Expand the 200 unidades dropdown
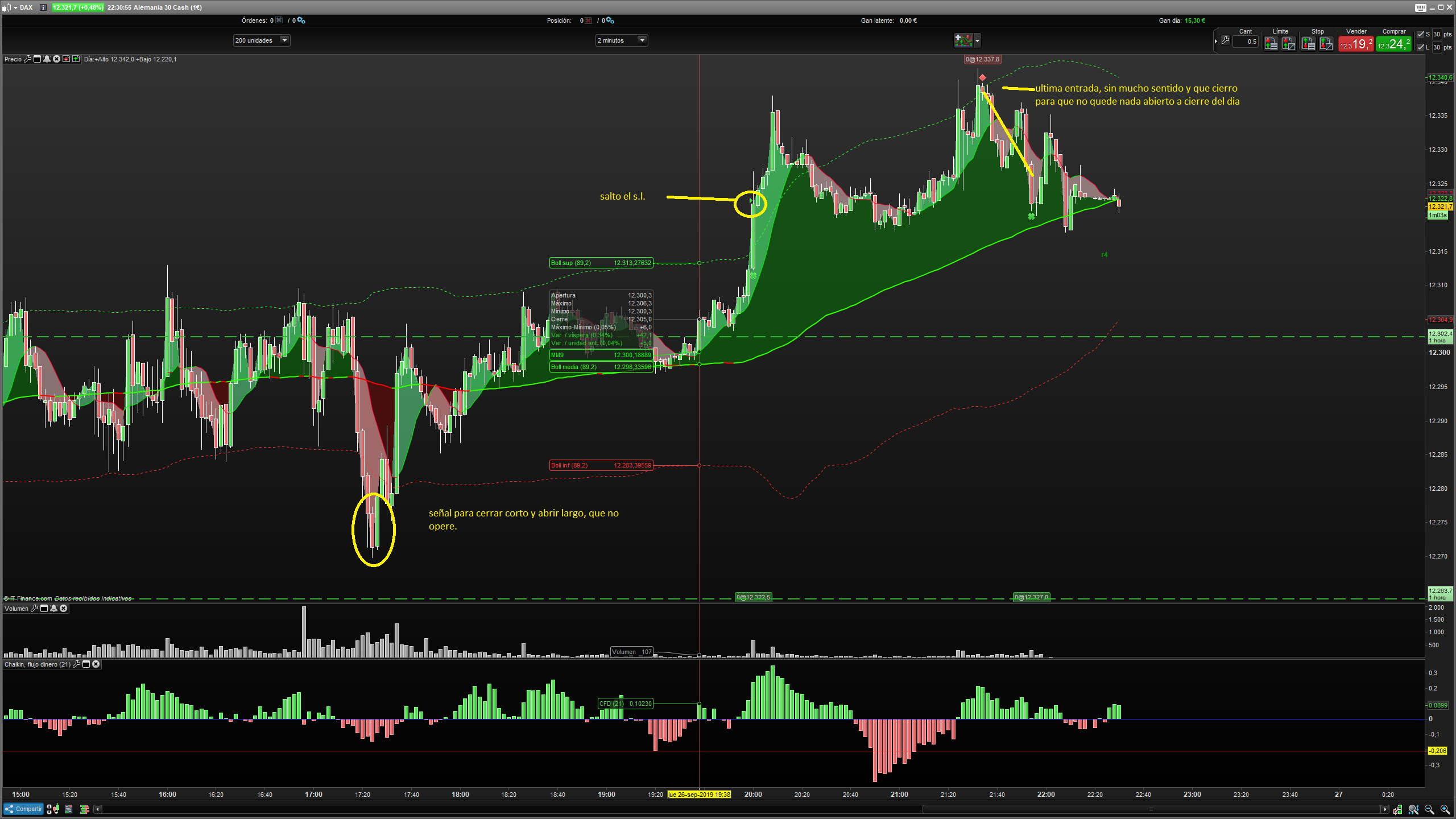The height and width of the screenshot is (819, 1456). pos(284,40)
